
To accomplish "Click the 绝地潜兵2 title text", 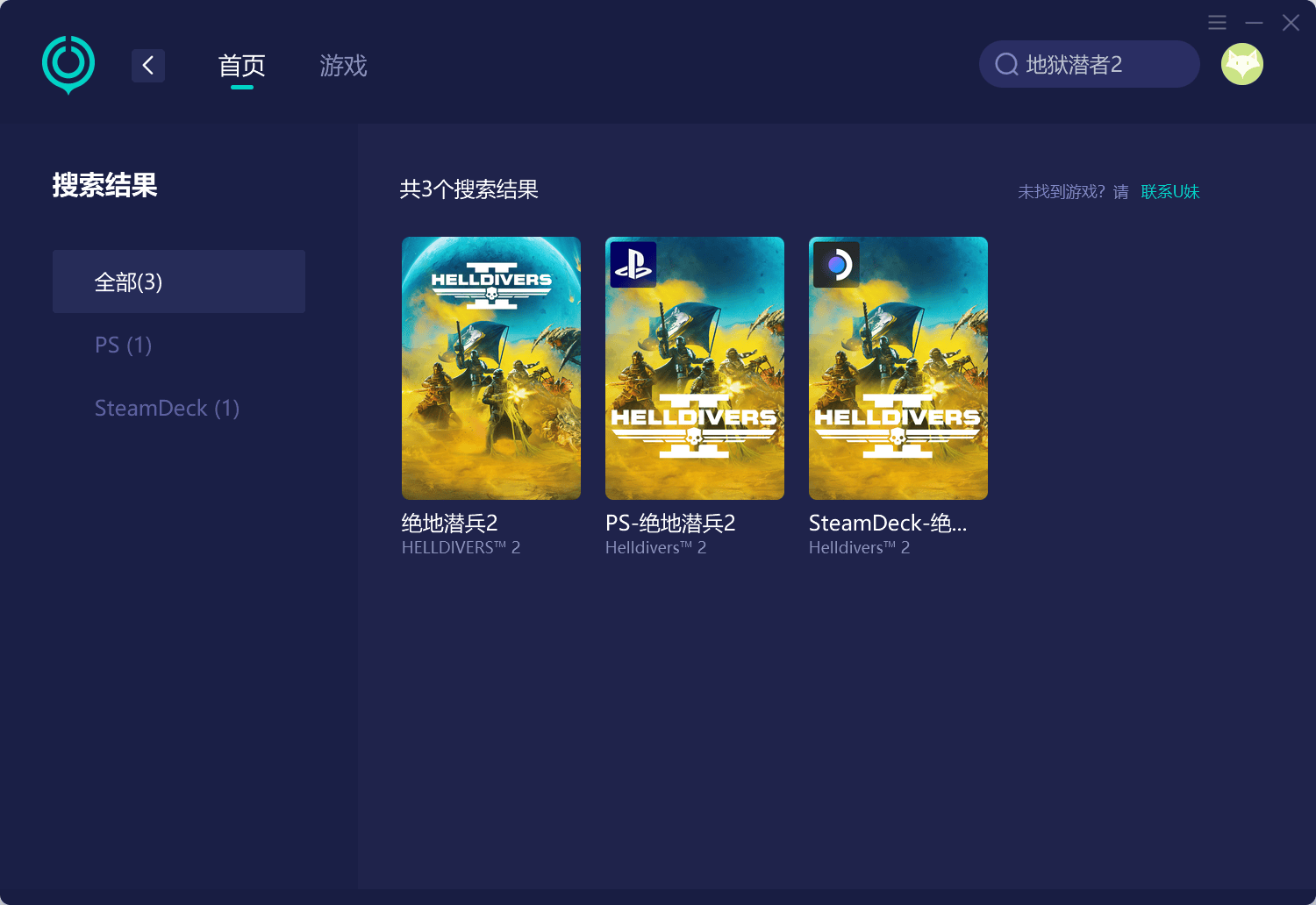I will [x=450, y=524].
